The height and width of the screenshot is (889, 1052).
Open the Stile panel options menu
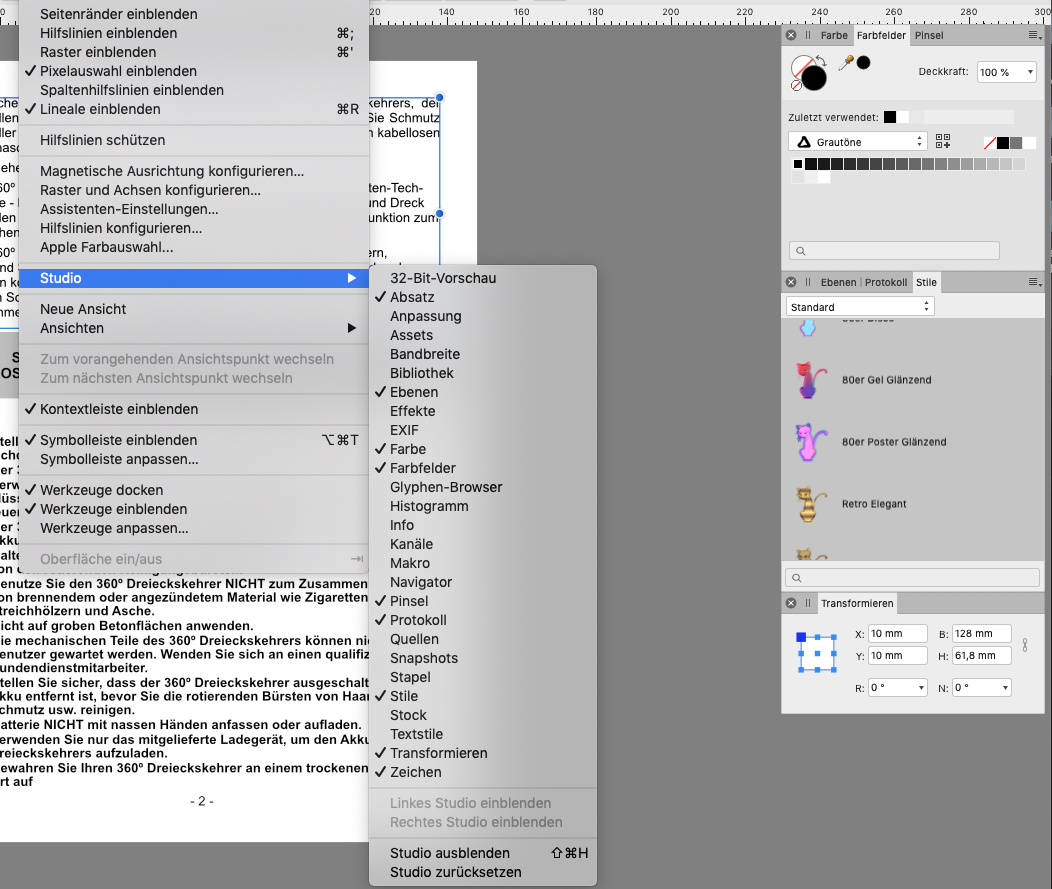(1035, 282)
